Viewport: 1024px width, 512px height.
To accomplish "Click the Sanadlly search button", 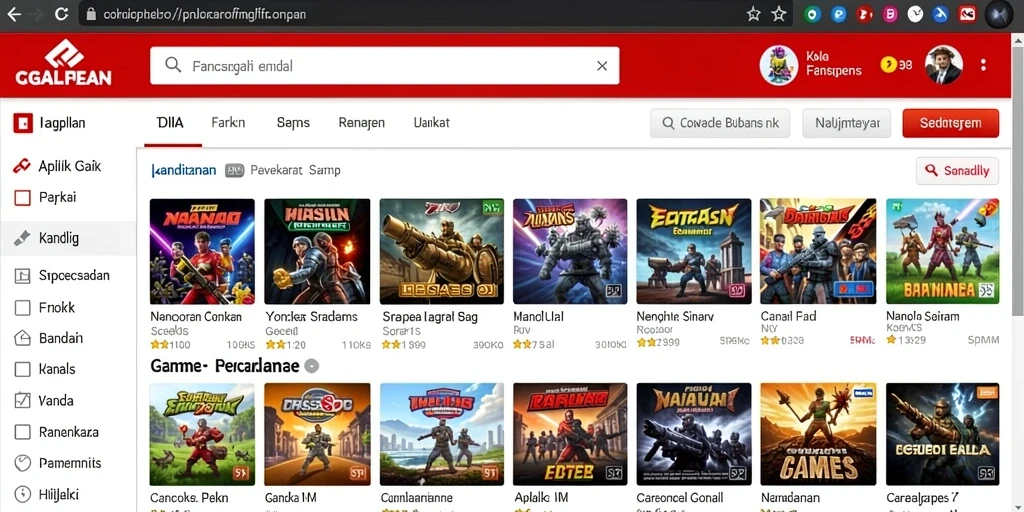I will (957, 171).
